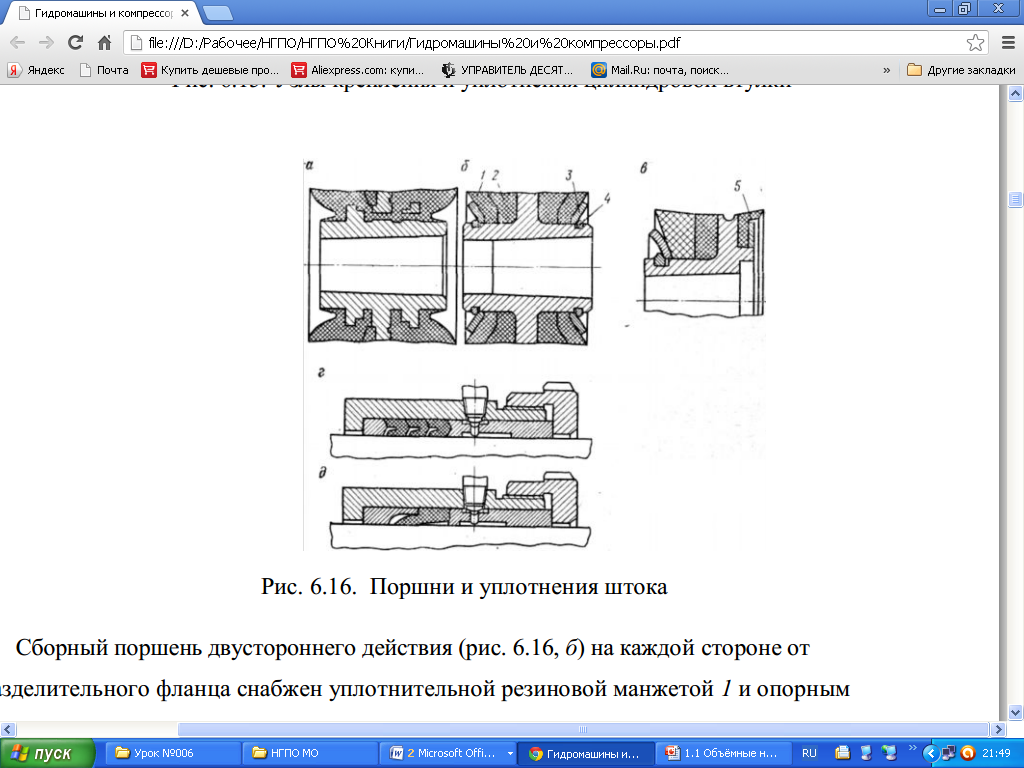Click the printer tray icon

pyautogui.click(x=843, y=753)
